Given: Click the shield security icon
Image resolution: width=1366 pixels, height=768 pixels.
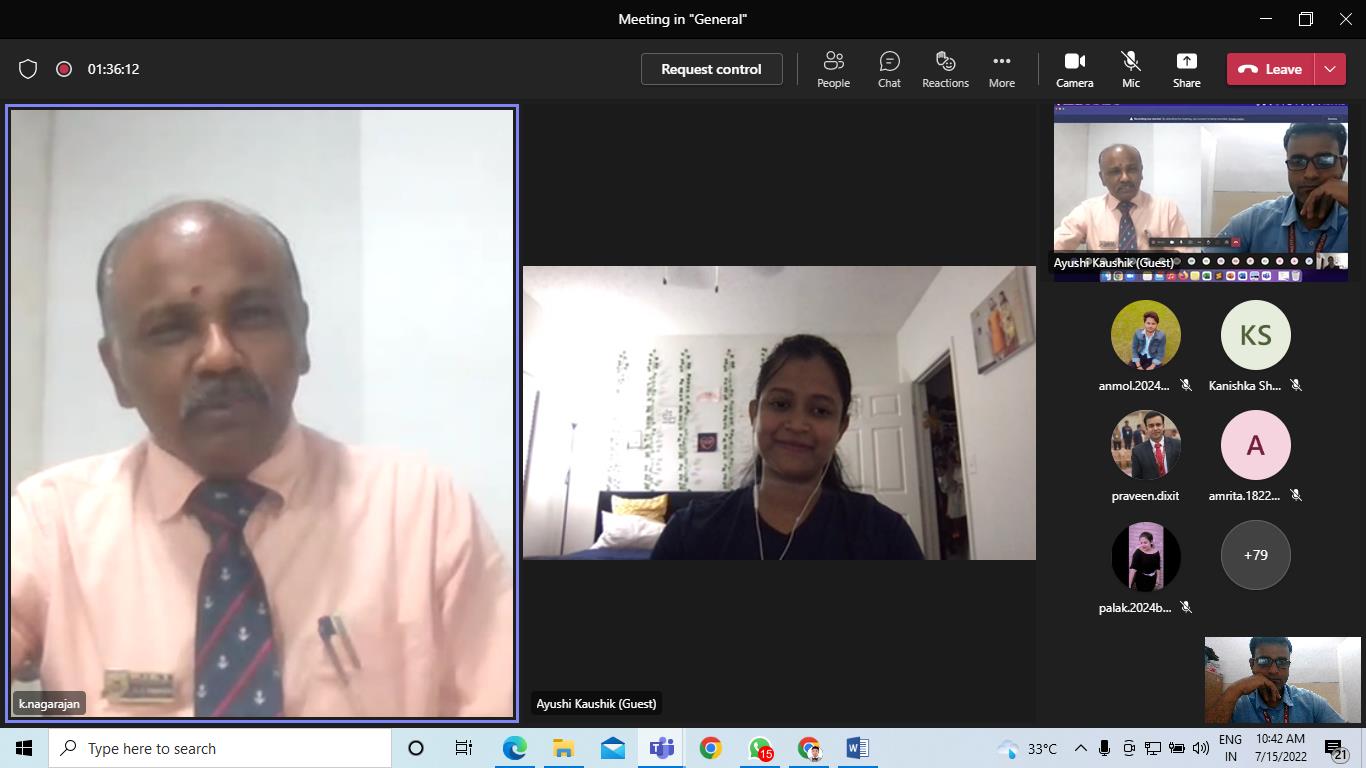Looking at the screenshot, I should 28,69.
